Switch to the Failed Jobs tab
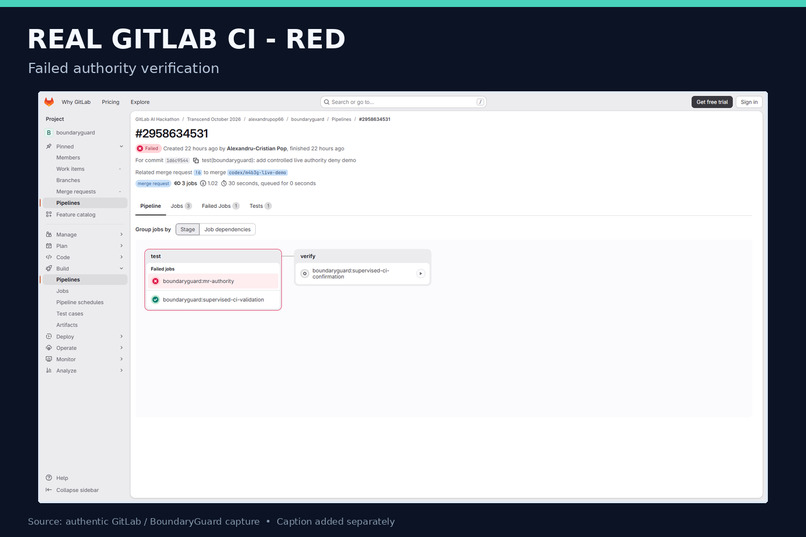Viewport: 806px width, 537px height. [221, 206]
